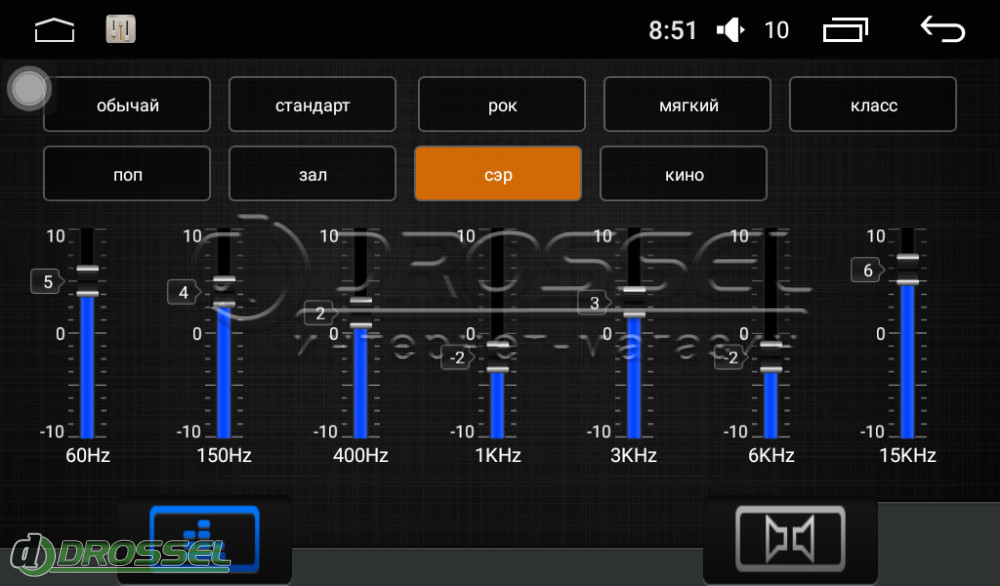Image resolution: width=1000 pixels, height=586 pixels.
Task: Tap the volume speaker icon
Action: [731, 30]
